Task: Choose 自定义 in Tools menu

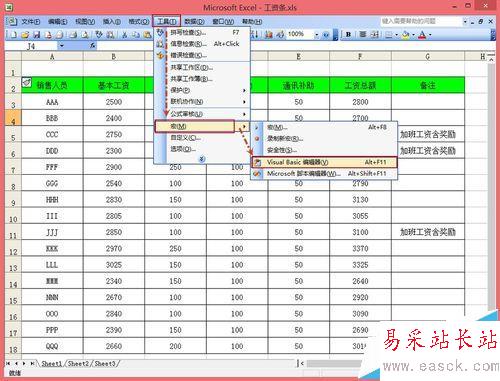Action: pos(202,138)
